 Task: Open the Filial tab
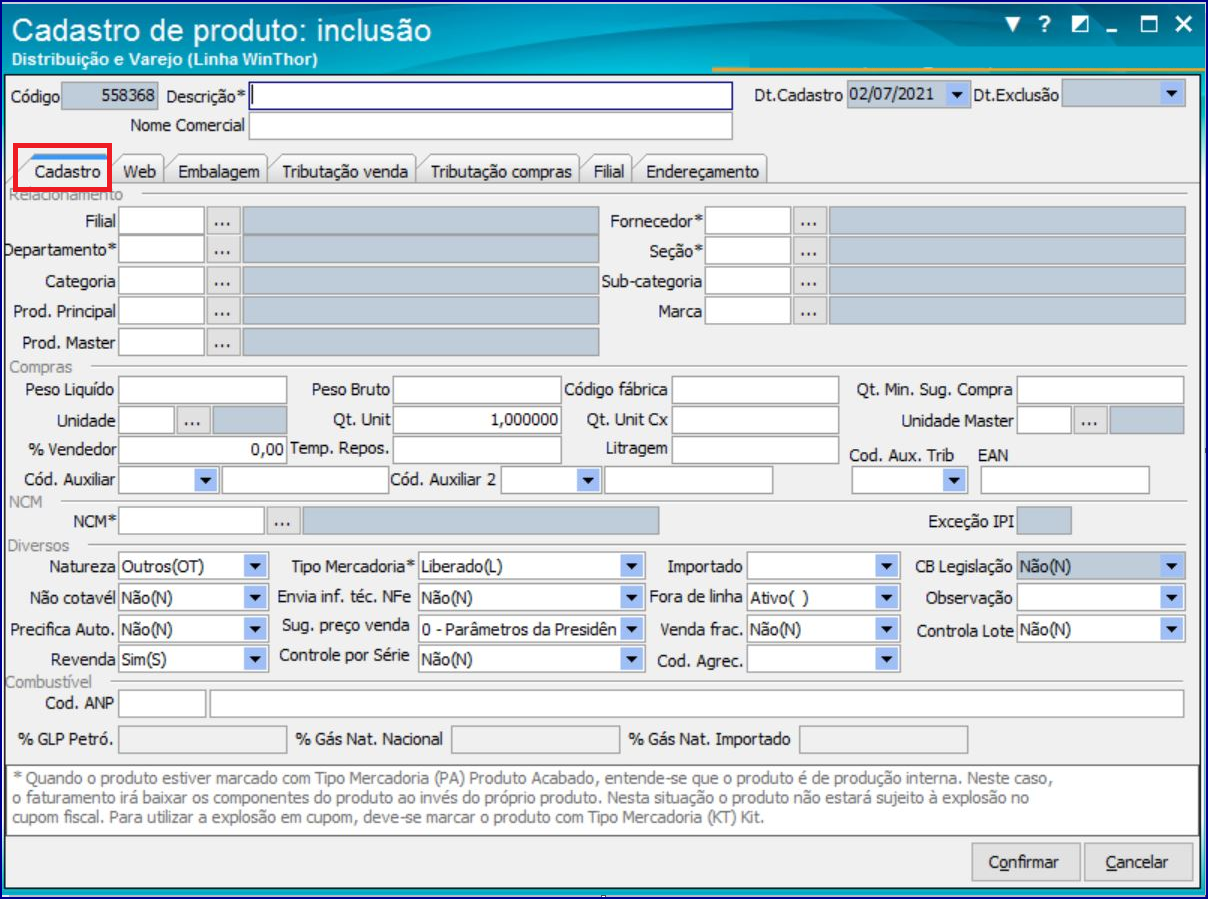tap(608, 172)
